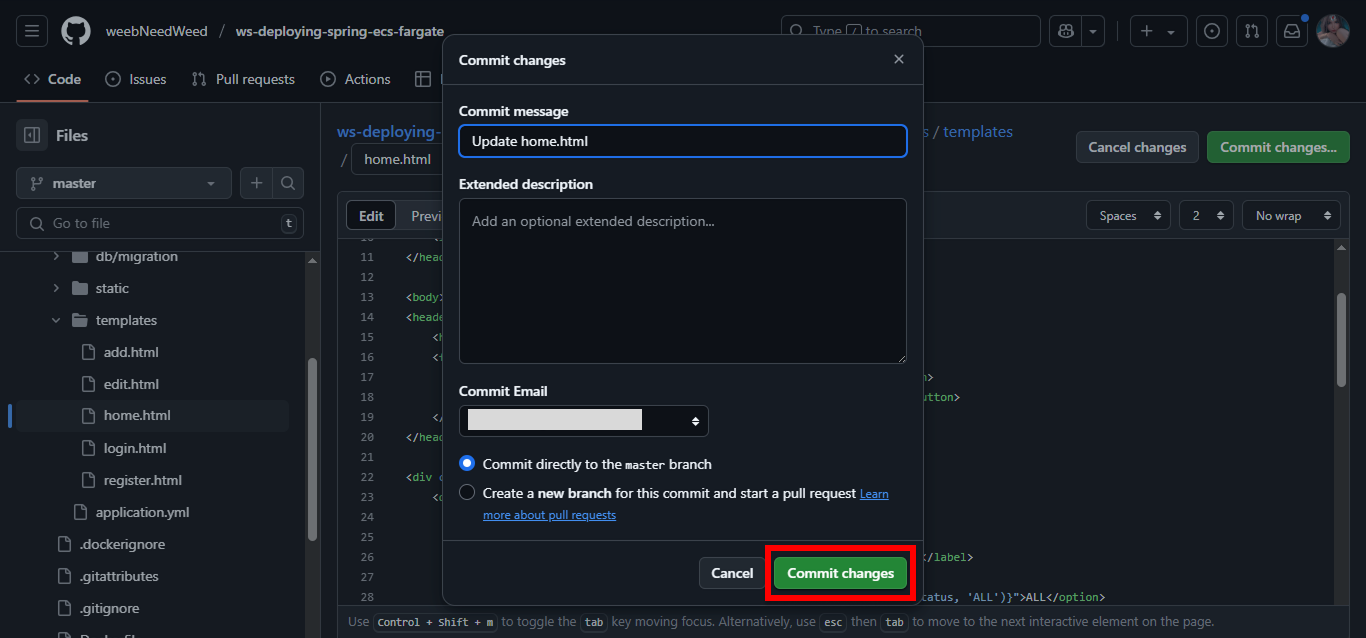The width and height of the screenshot is (1366, 638).
Task: Switch to the Pull requests tab
Action: [x=243, y=79]
